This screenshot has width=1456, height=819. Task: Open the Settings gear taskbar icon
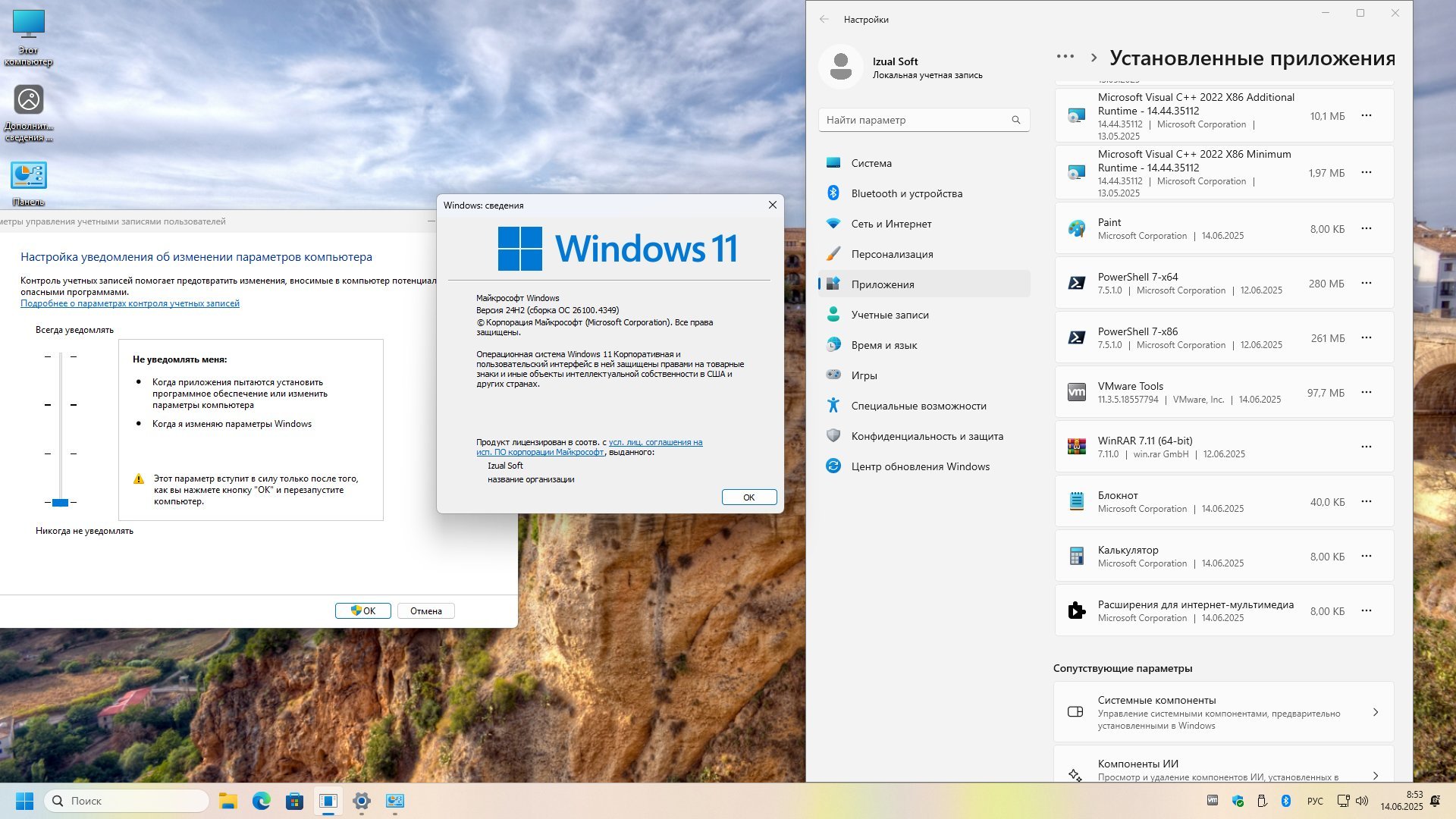coord(362,801)
